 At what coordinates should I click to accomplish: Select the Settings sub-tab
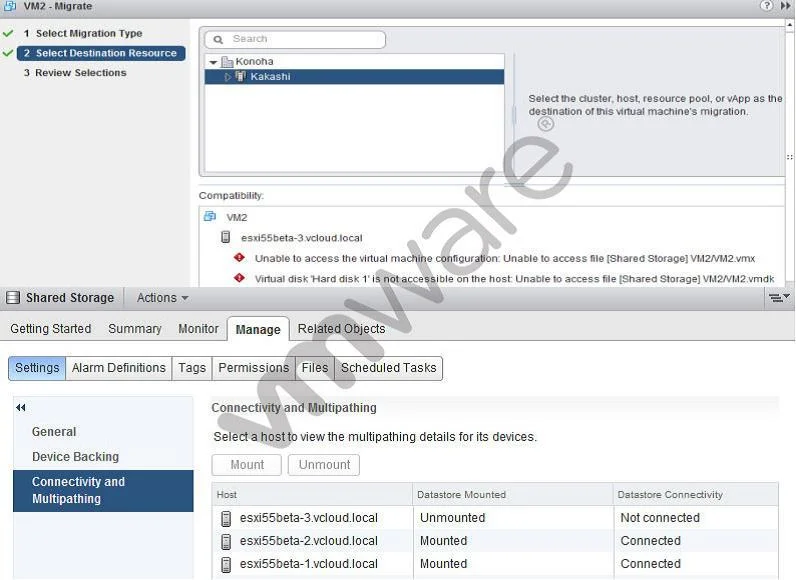point(37,368)
